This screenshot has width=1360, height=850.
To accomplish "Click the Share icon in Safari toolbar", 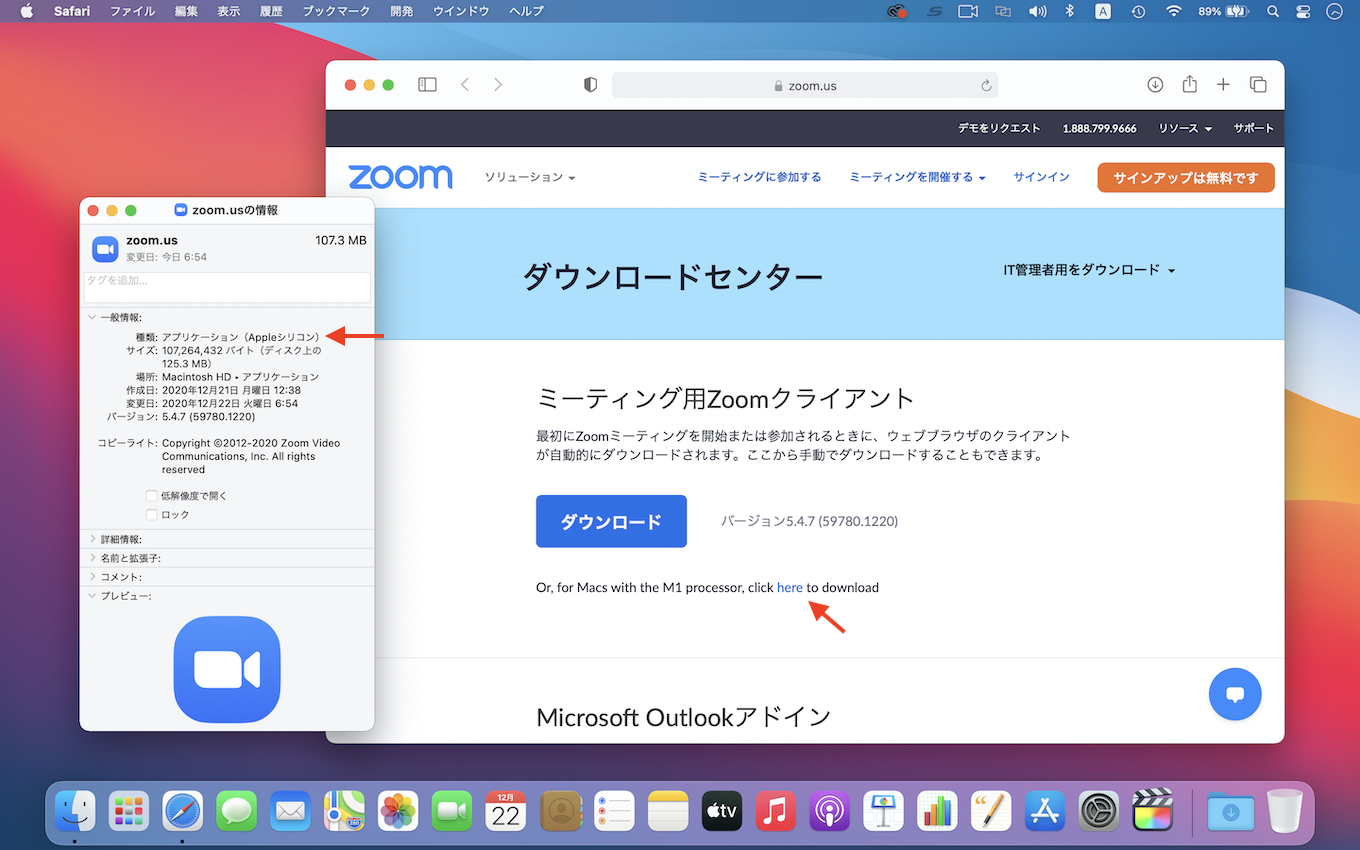I will (x=1189, y=85).
